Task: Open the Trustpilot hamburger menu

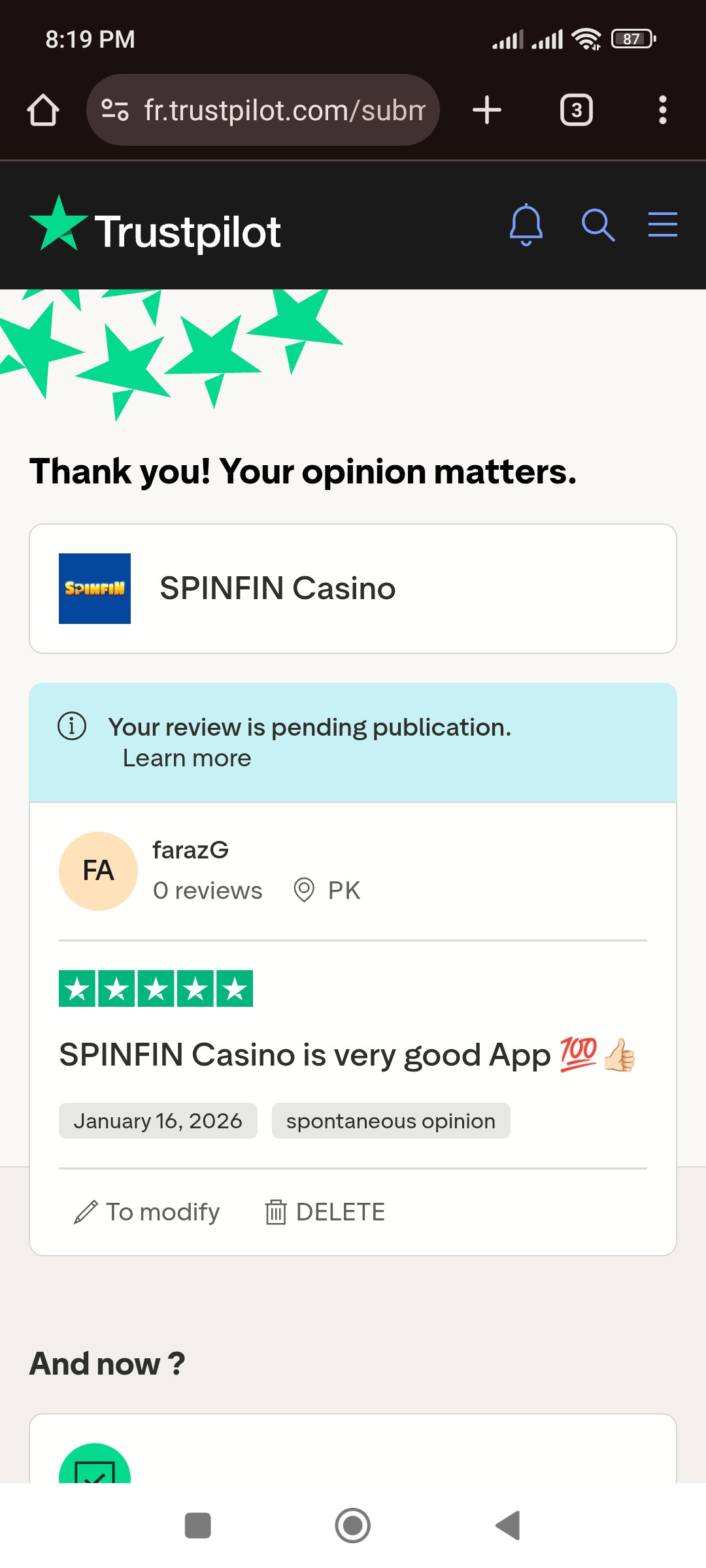Action: pos(662,225)
